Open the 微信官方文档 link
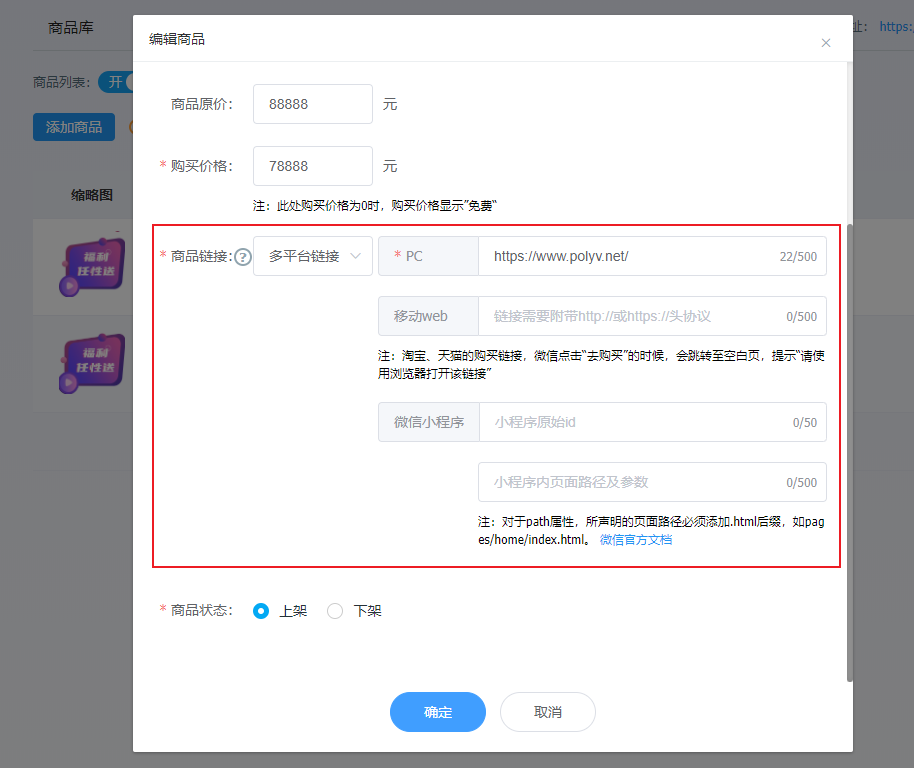This screenshot has width=914, height=768. coord(635,540)
